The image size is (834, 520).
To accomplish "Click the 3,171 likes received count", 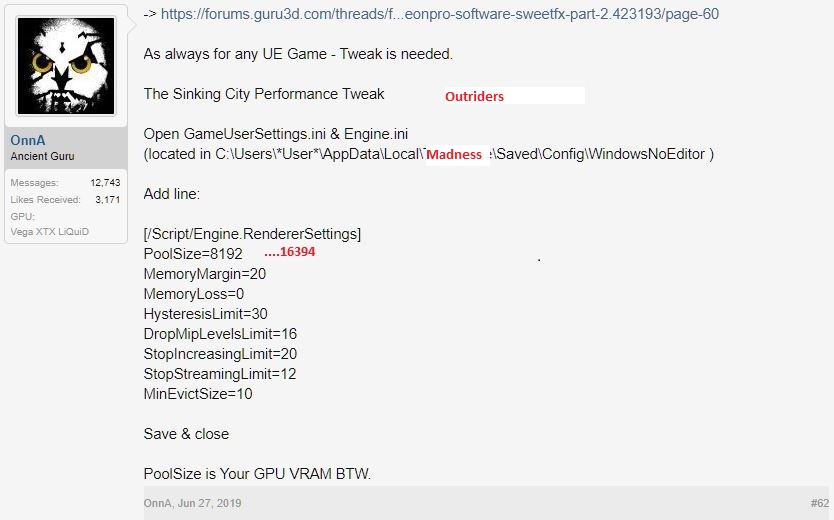I will [107, 200].
